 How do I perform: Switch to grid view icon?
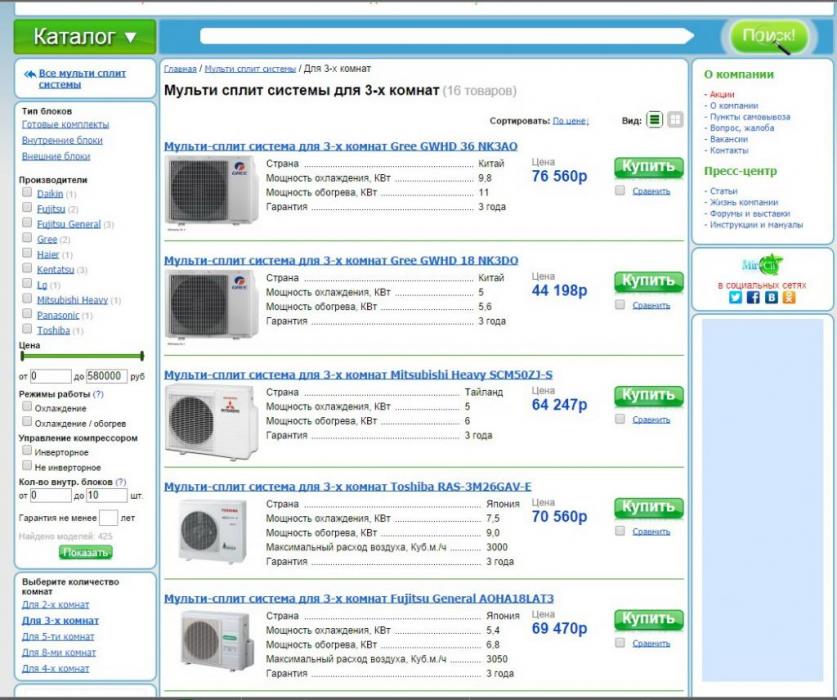(675, 120)
